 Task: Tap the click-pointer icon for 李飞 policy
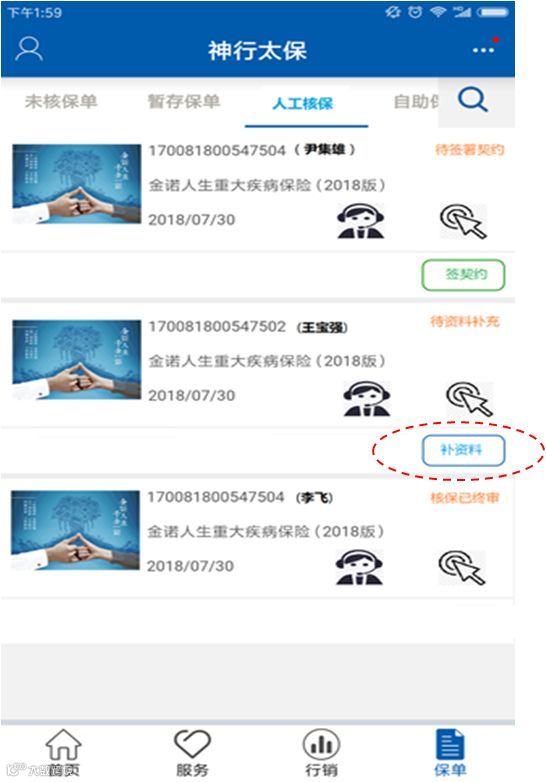[462, 567]
